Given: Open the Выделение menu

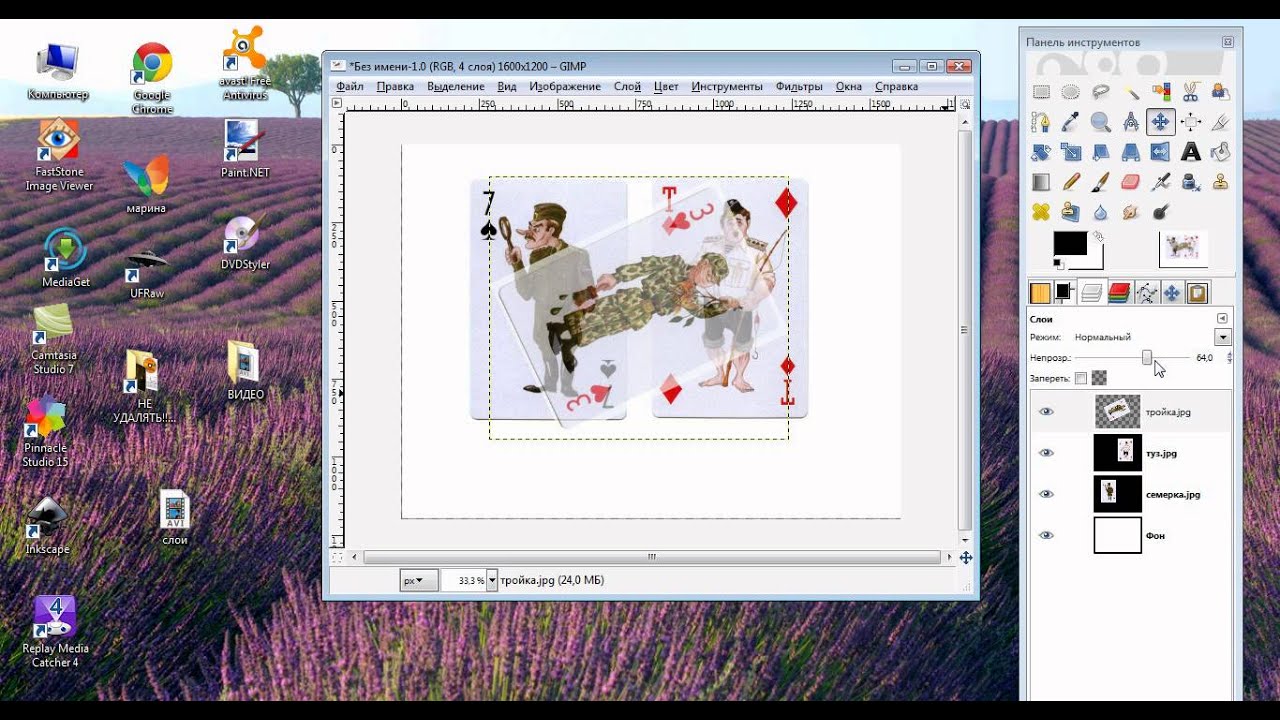Looking at the screenshot, I should [x=456, y=86].
